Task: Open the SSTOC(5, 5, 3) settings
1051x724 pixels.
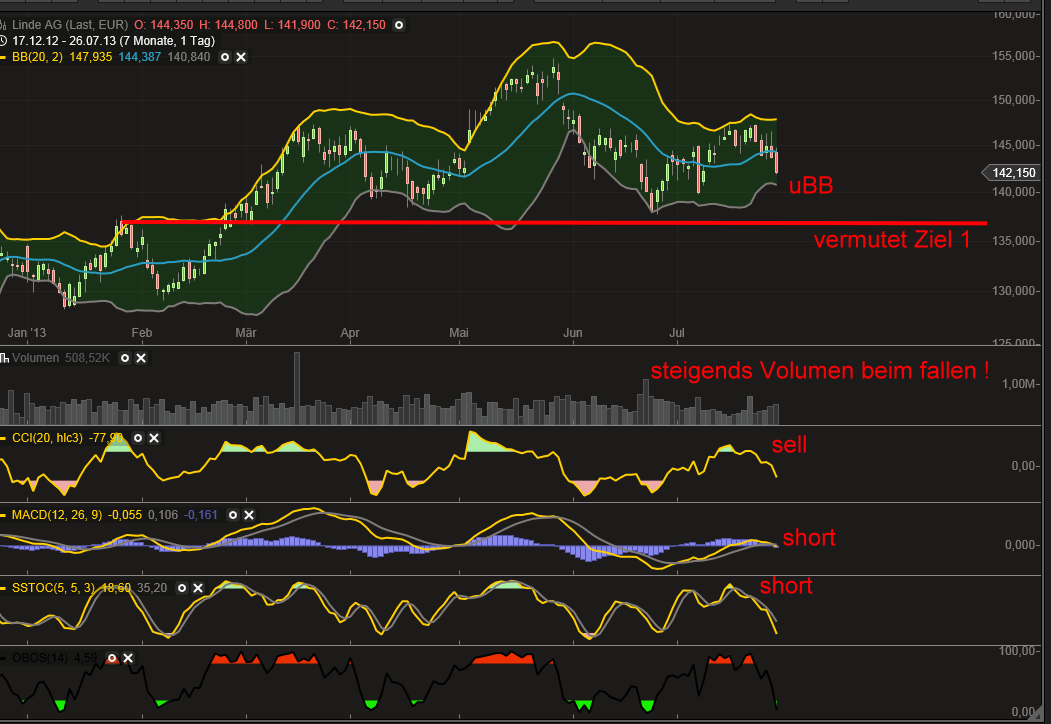Action: click(182, 588)
